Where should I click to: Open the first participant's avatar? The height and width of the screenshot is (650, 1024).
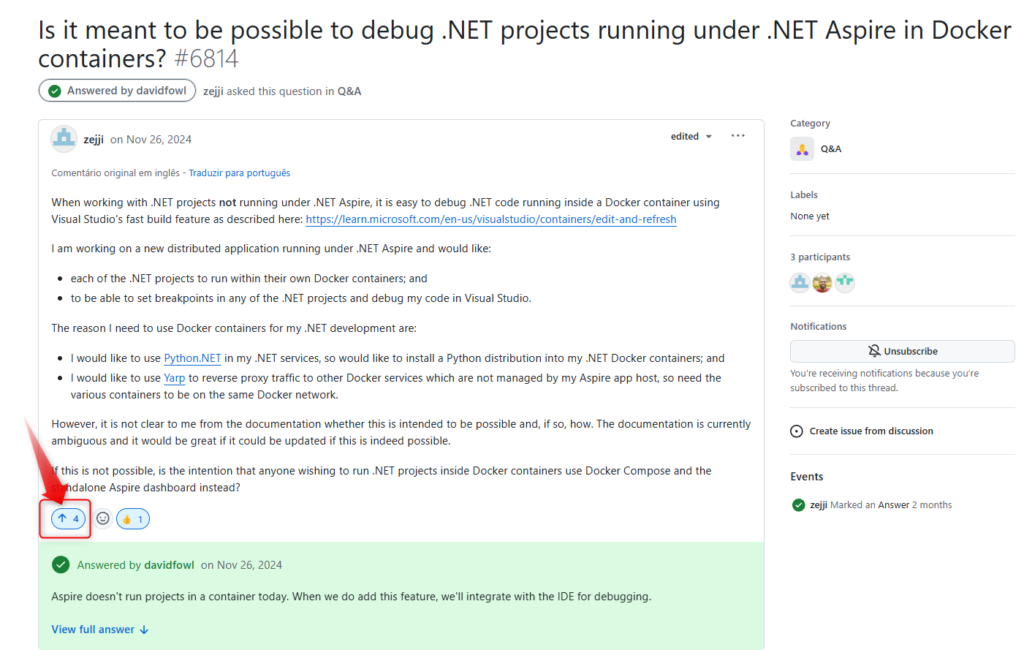(800, 282)
